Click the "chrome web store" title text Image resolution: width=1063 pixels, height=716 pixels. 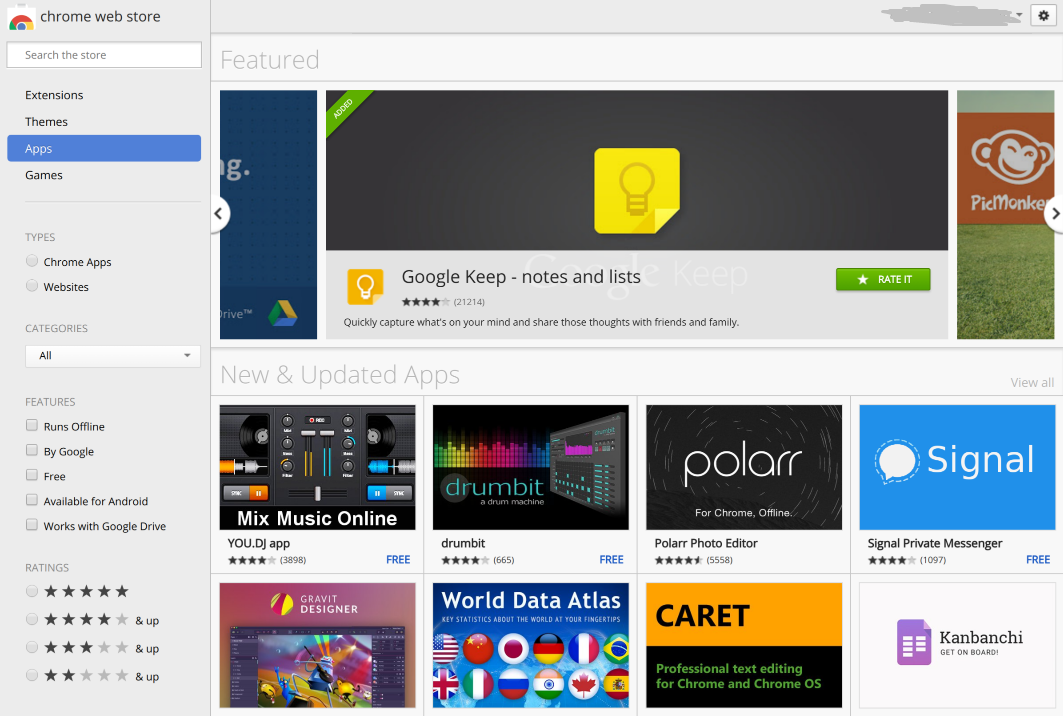(100, 16)
